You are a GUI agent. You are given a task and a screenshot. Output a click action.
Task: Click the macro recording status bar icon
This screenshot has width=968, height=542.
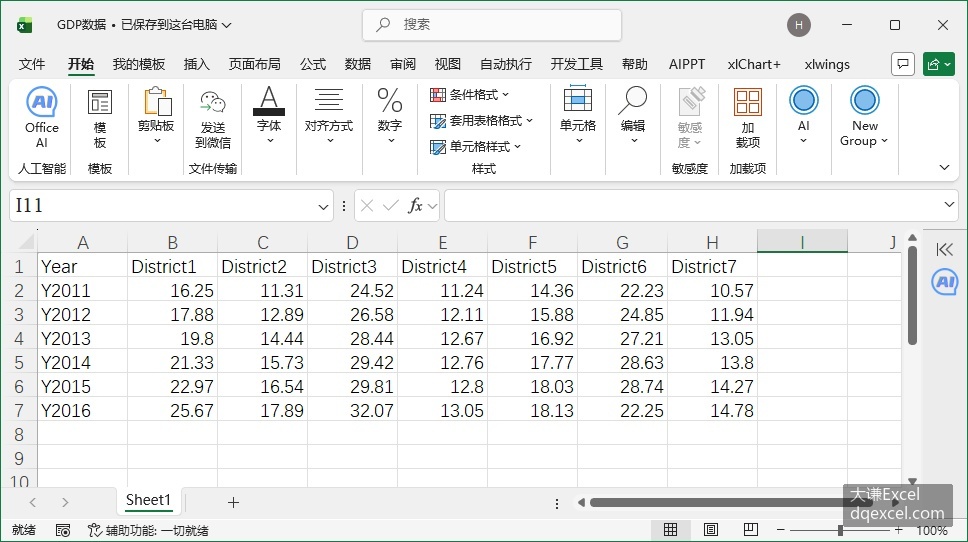[x=62, y=530]
